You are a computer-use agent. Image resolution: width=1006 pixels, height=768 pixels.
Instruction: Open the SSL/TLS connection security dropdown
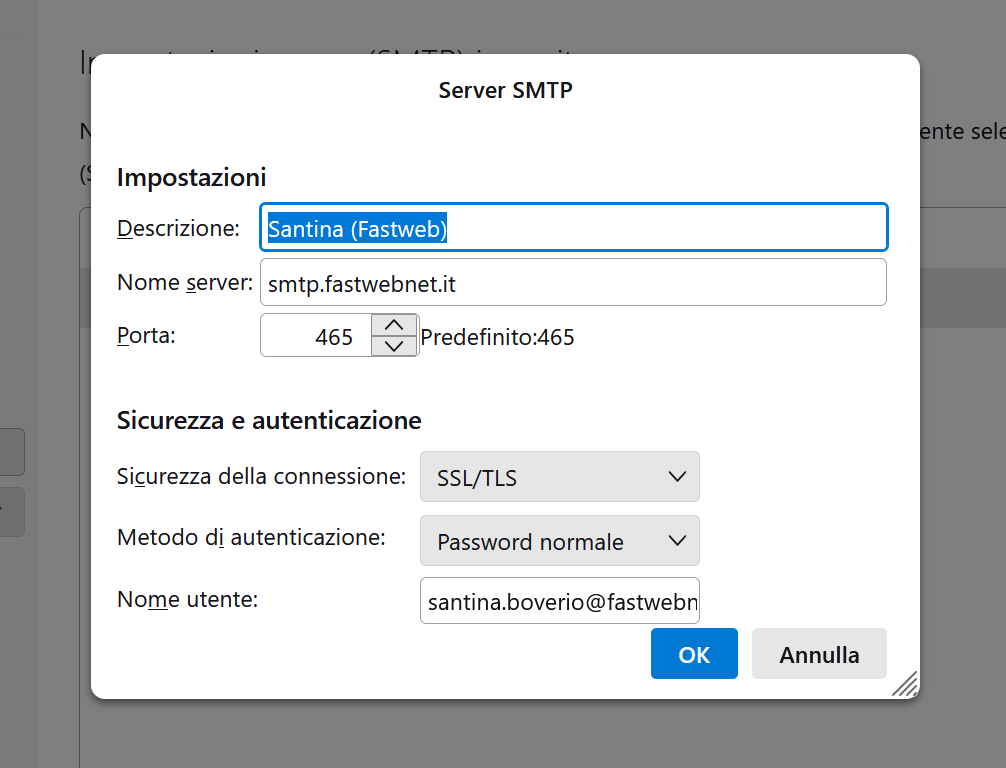559,477
